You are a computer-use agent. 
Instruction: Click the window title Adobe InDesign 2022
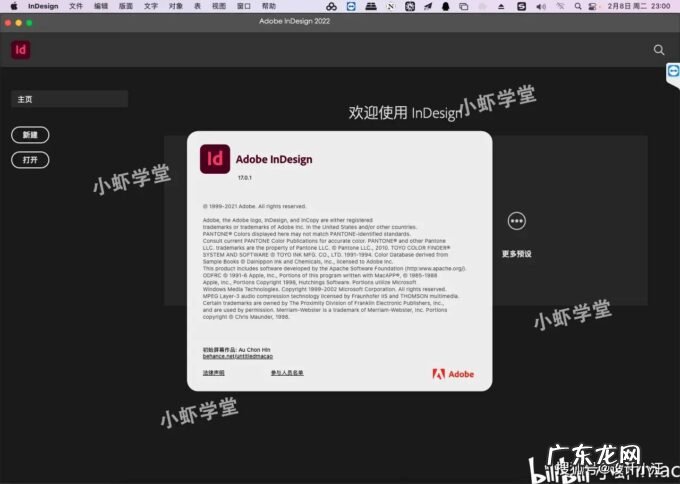point(294,21)
